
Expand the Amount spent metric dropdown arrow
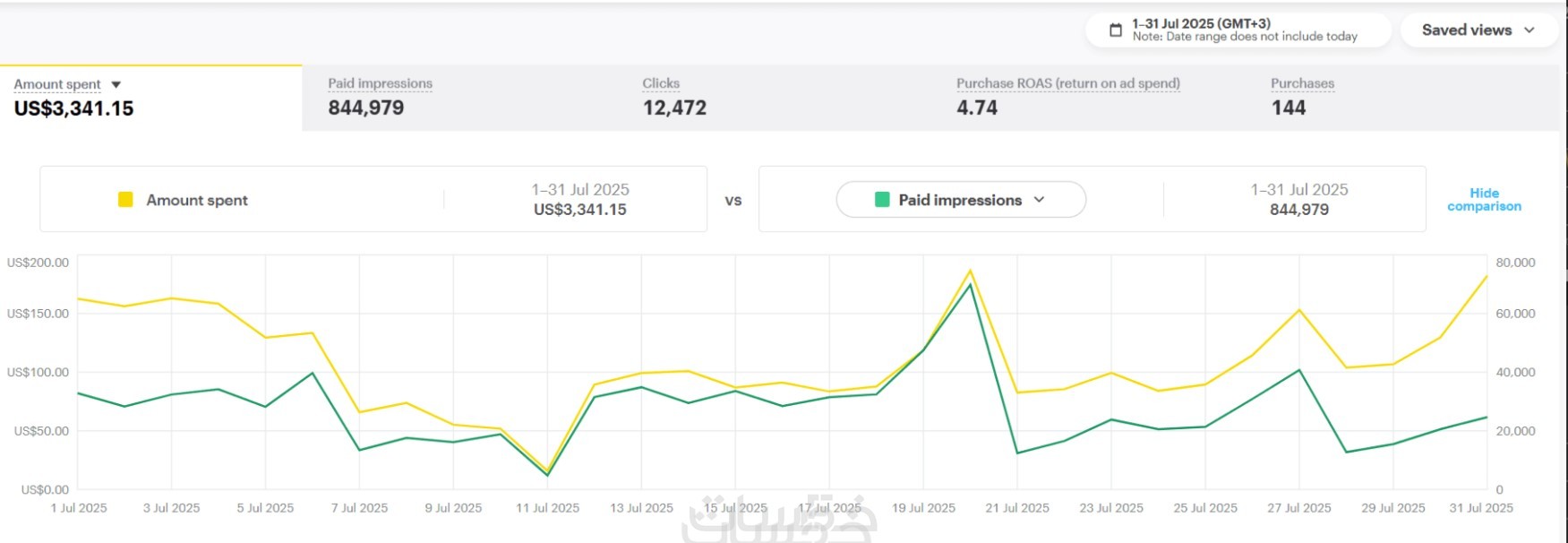tap(116, 85)
